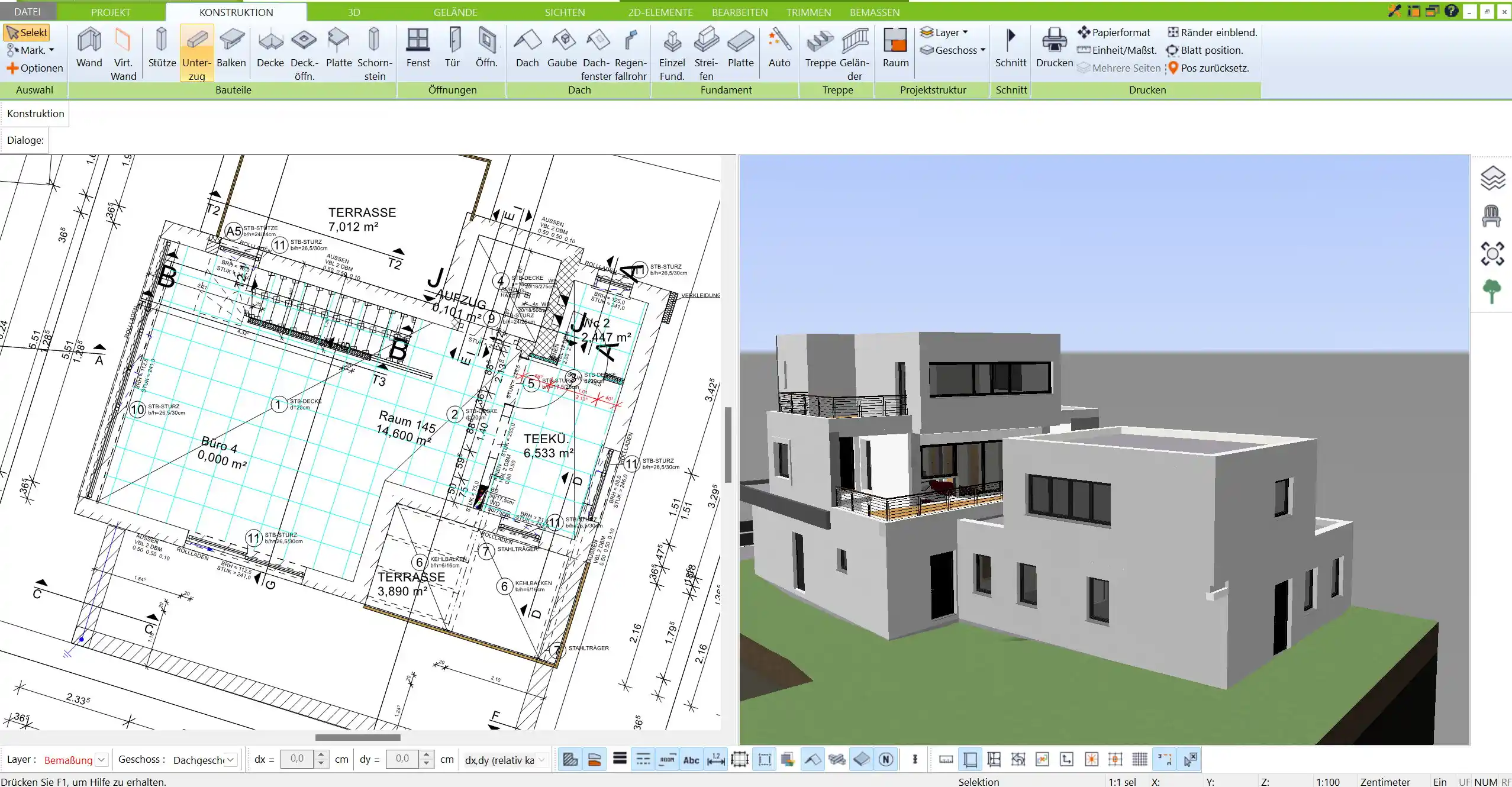Image resolution: width=1512 pixels, height=787 pixels.
Task: Add a Fenst window element
Action: pos(418,48)
